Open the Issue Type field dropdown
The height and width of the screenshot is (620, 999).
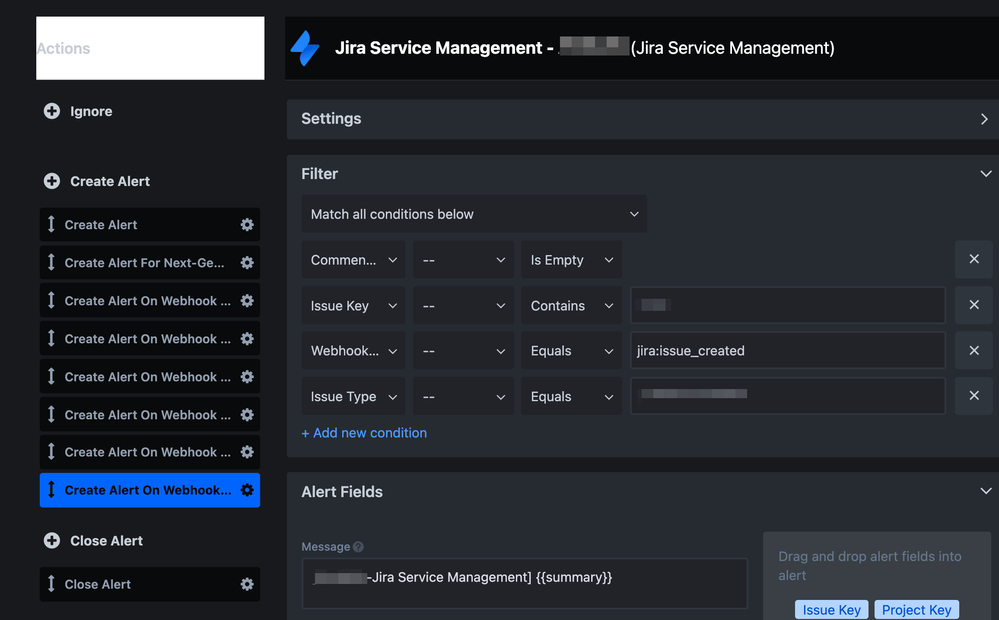[x=353, y=396]
